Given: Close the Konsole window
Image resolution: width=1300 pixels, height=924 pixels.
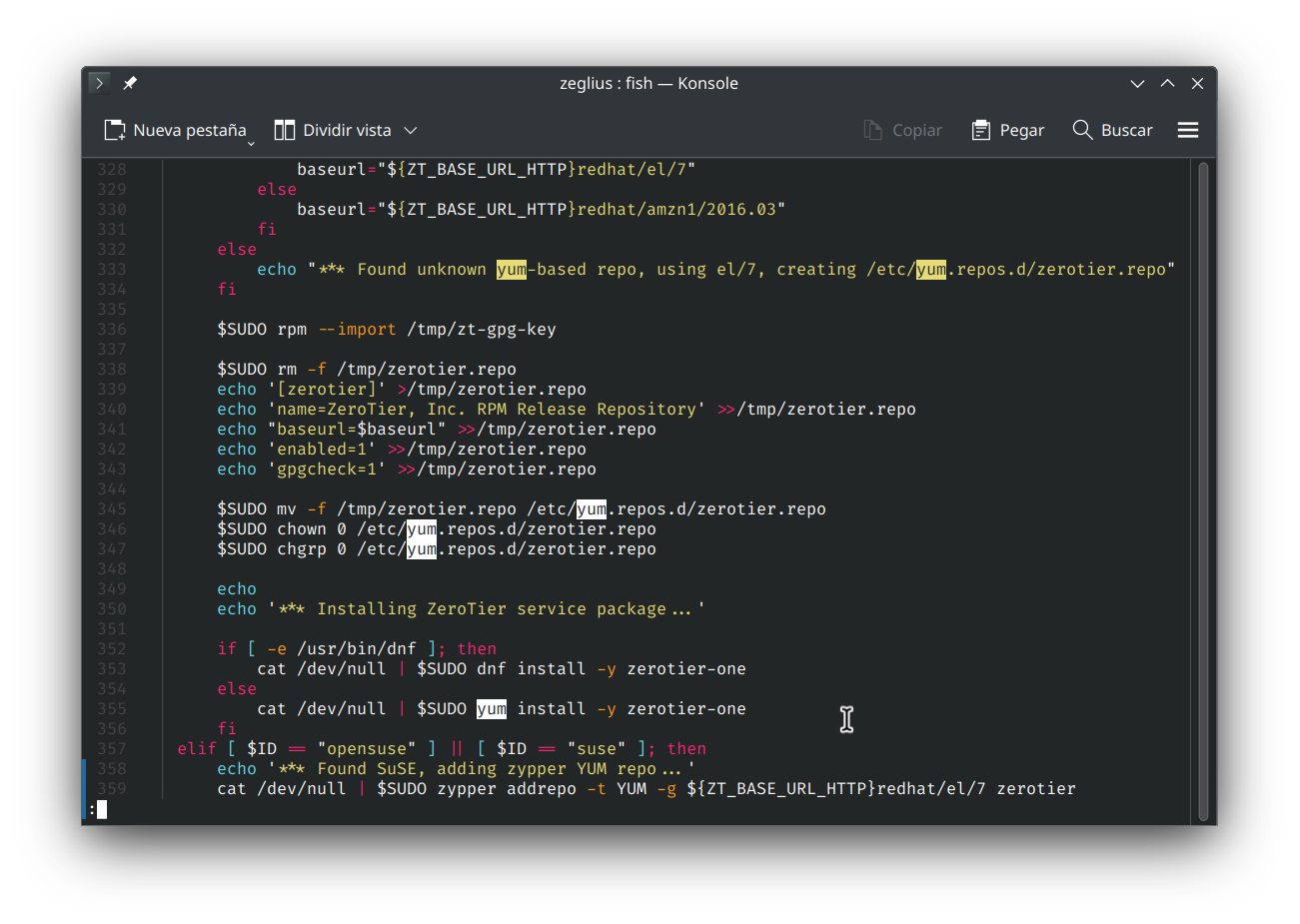Looking at the screenshot, I should click(1197, 83).
